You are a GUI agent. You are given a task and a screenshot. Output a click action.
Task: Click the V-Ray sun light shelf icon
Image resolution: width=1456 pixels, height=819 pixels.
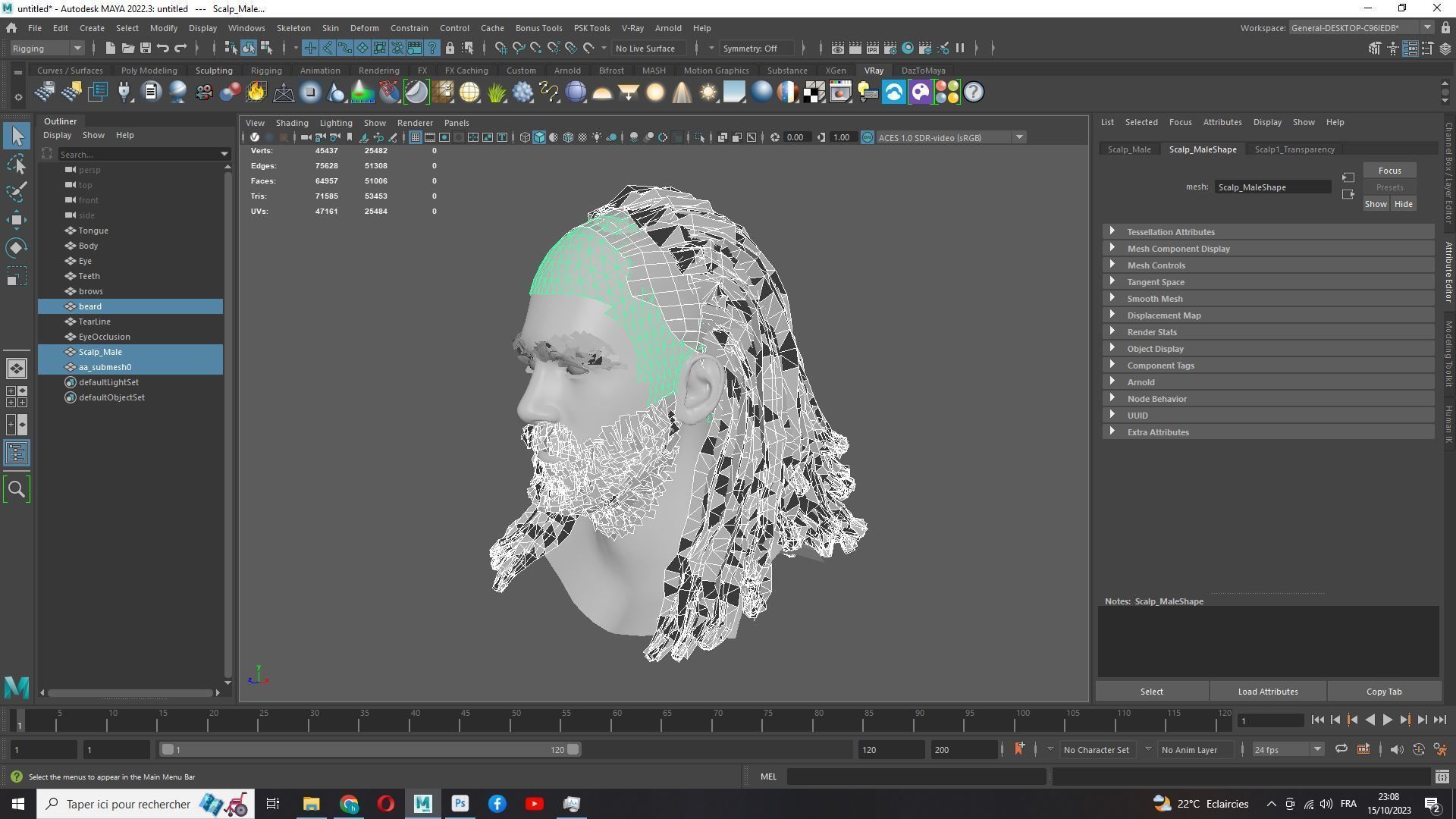click(x=708, y=93)
